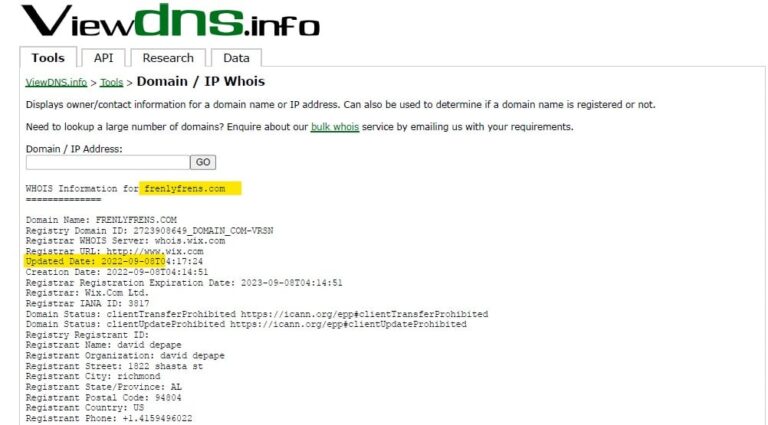Focus the Domain / IP Address field
The width and height of the screenshot is (768, 425).
(108, 162)
